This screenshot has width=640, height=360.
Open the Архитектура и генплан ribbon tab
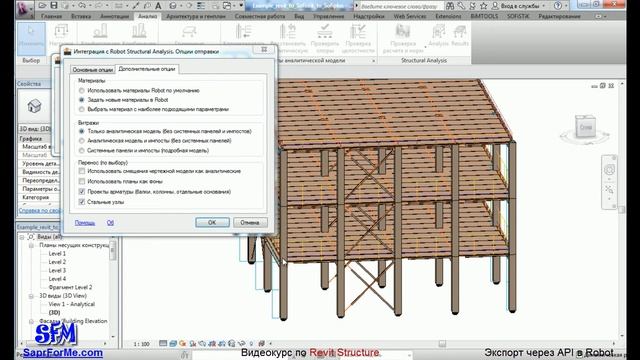tap(196, 16)
